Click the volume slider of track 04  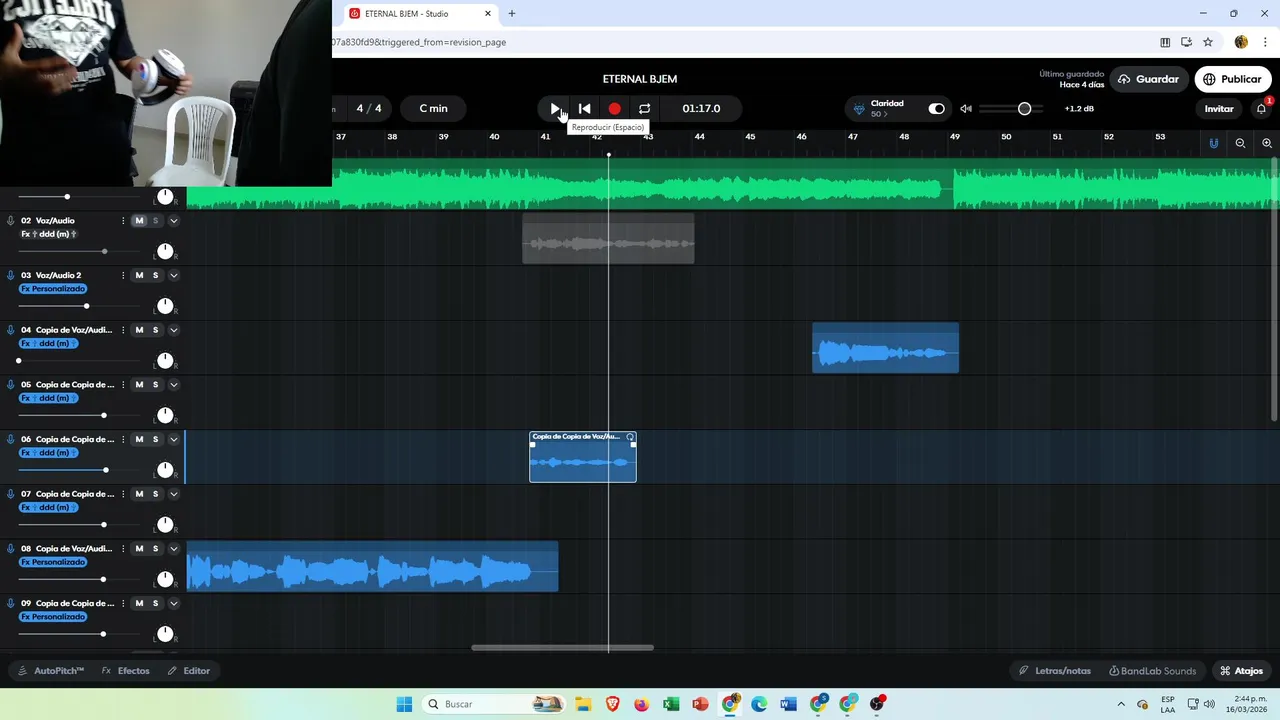(78, 360)
